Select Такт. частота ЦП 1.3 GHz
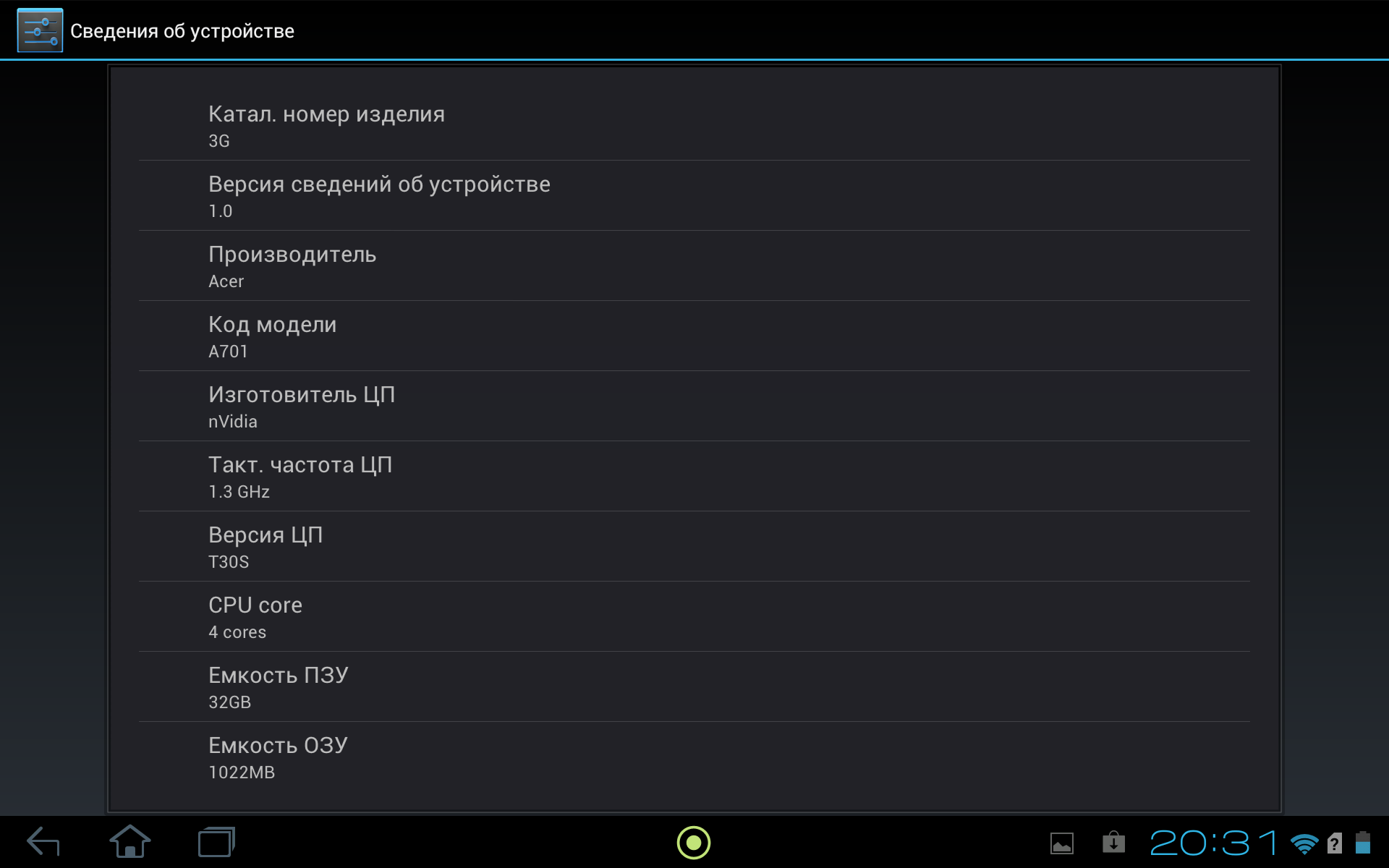 click(x=694, y=477)
